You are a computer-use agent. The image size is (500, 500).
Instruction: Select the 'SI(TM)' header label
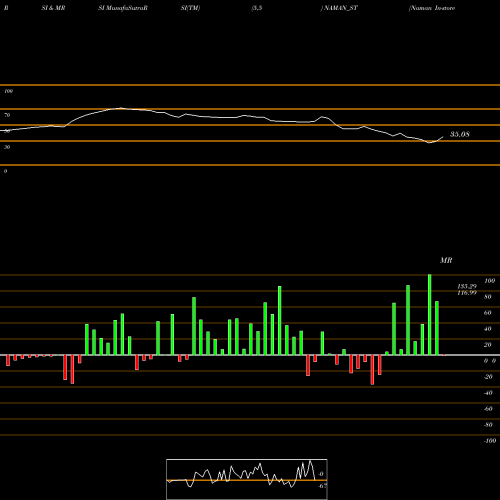click(190, 8)
